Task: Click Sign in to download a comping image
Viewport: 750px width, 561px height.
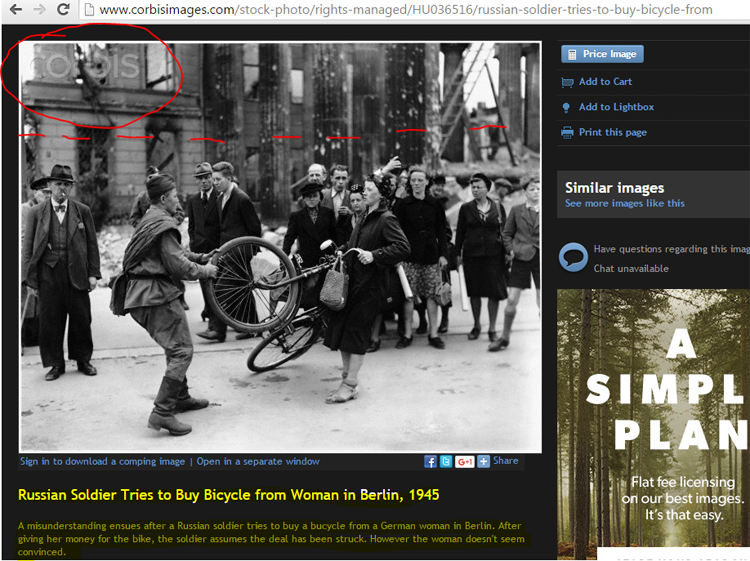Action: pyautogui.click(x=102, y=461)
